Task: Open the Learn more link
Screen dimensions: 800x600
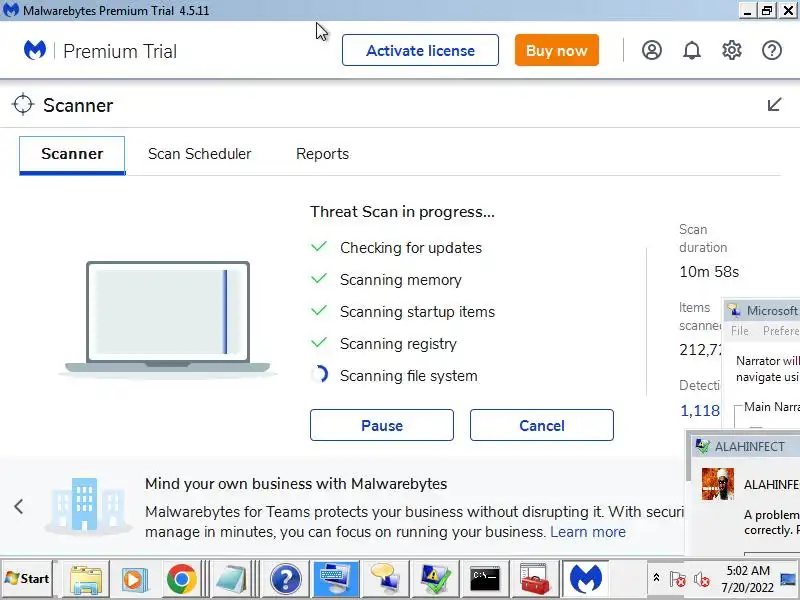Action: coord(588,532)
